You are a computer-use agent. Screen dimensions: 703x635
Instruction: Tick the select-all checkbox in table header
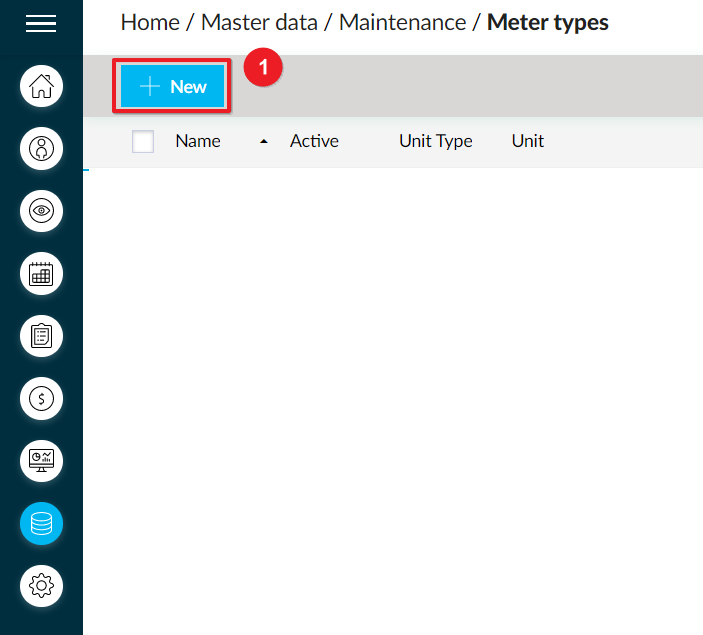click(x=143, y=141)
